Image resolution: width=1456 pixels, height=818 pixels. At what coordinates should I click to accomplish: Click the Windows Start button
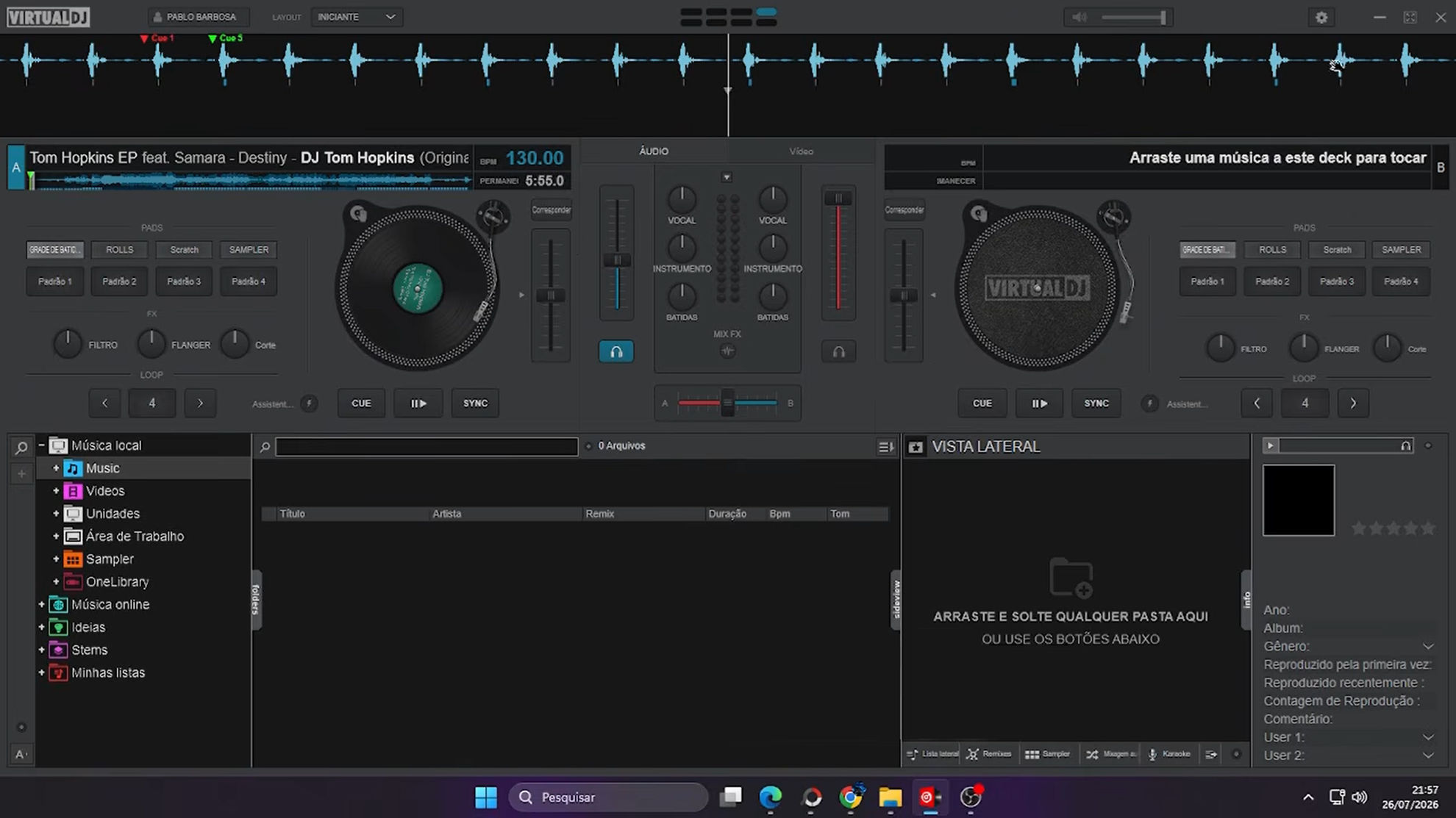(x=485, y=797)
